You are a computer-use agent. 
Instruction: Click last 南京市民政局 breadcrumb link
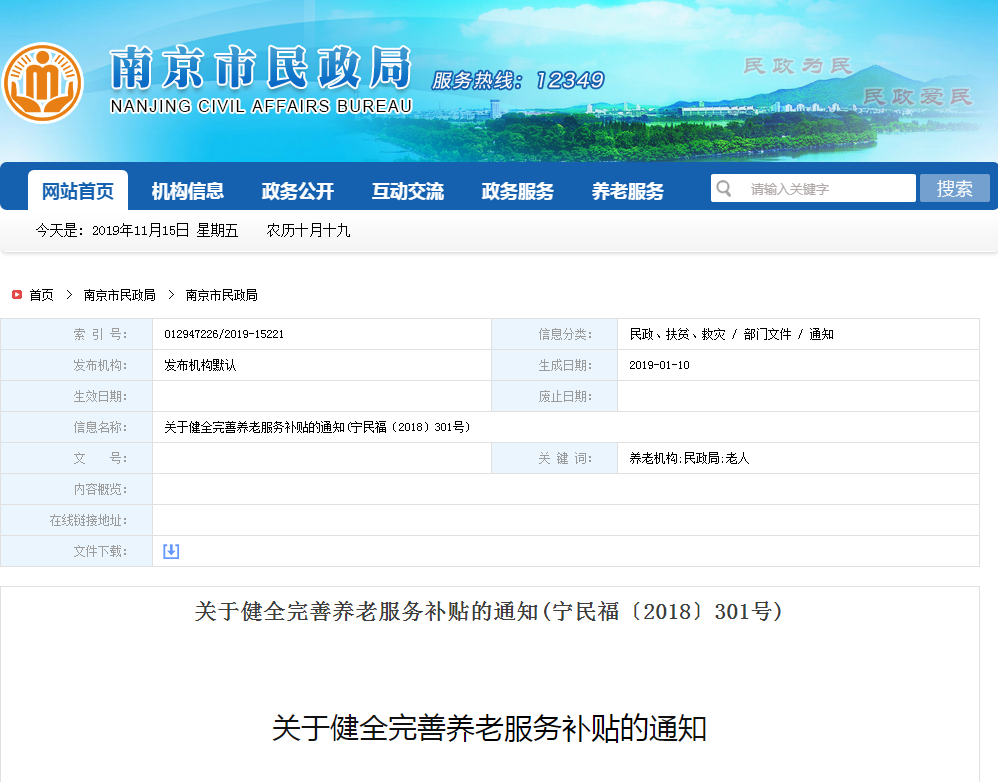(x=221, y=295)
